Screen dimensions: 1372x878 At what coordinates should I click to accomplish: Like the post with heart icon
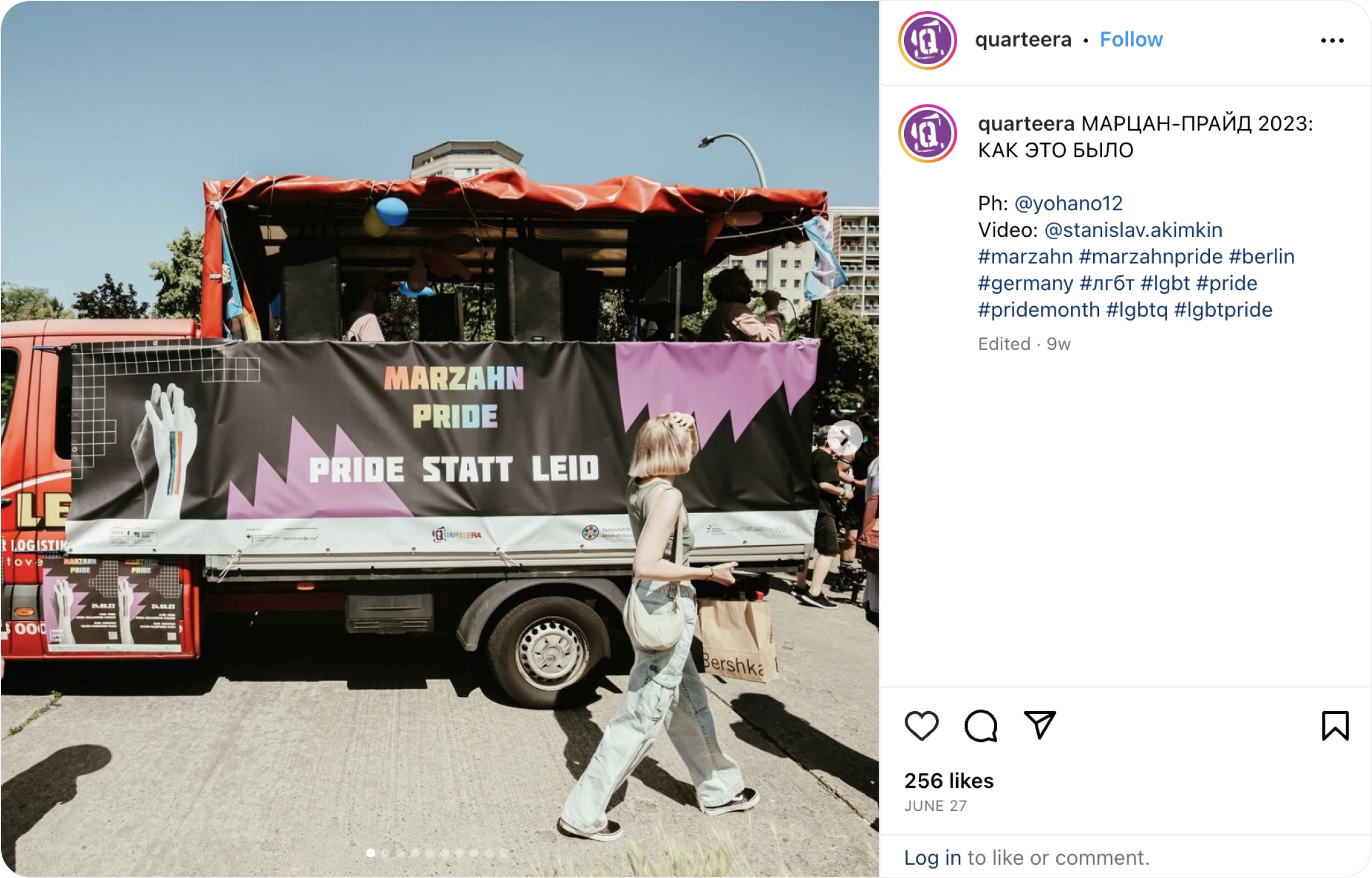921,725
